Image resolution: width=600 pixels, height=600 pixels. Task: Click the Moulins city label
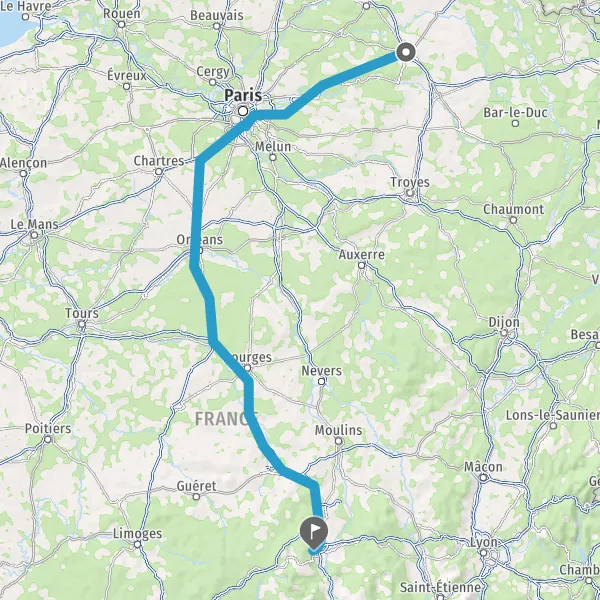[x=338, y=430]
